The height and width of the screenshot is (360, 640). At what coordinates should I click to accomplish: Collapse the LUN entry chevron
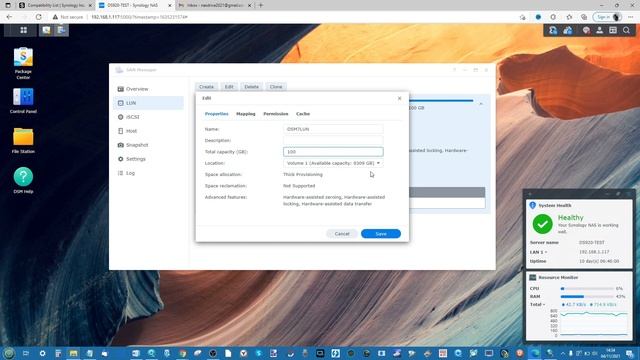(481, 104)
